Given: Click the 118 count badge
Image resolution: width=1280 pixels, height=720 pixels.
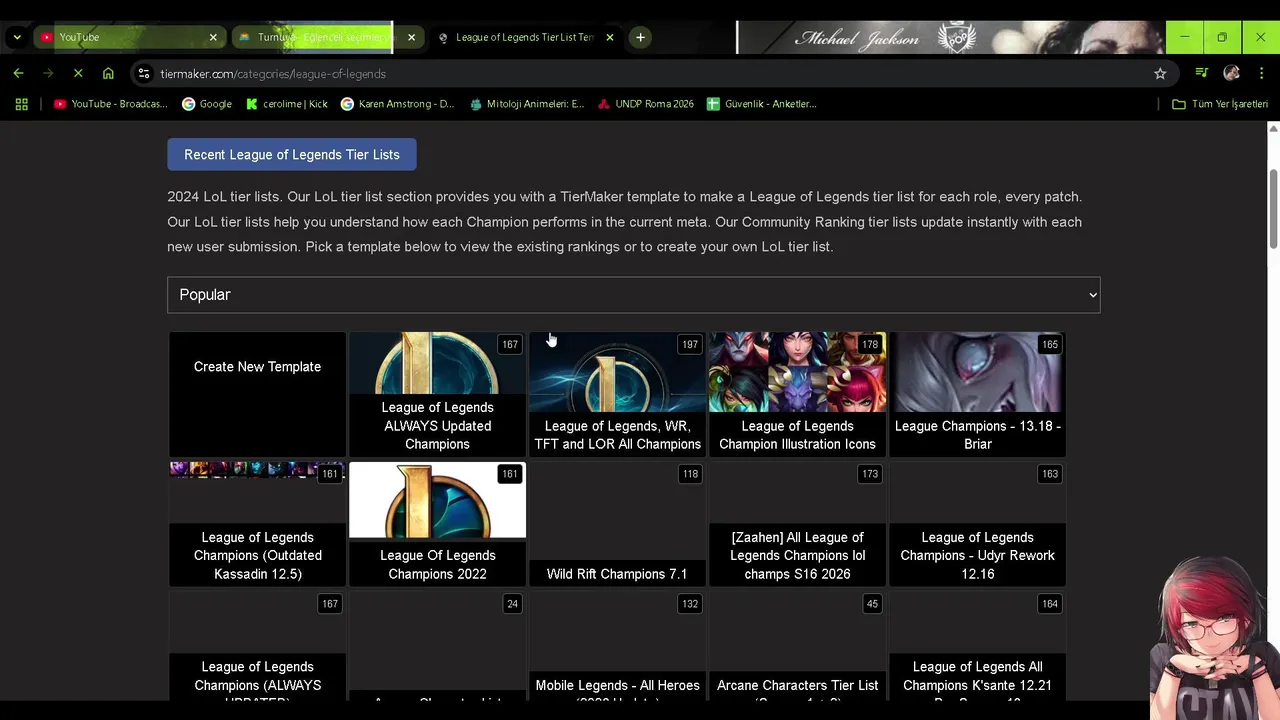Looking at the screenshot, I should click(689, 474).
